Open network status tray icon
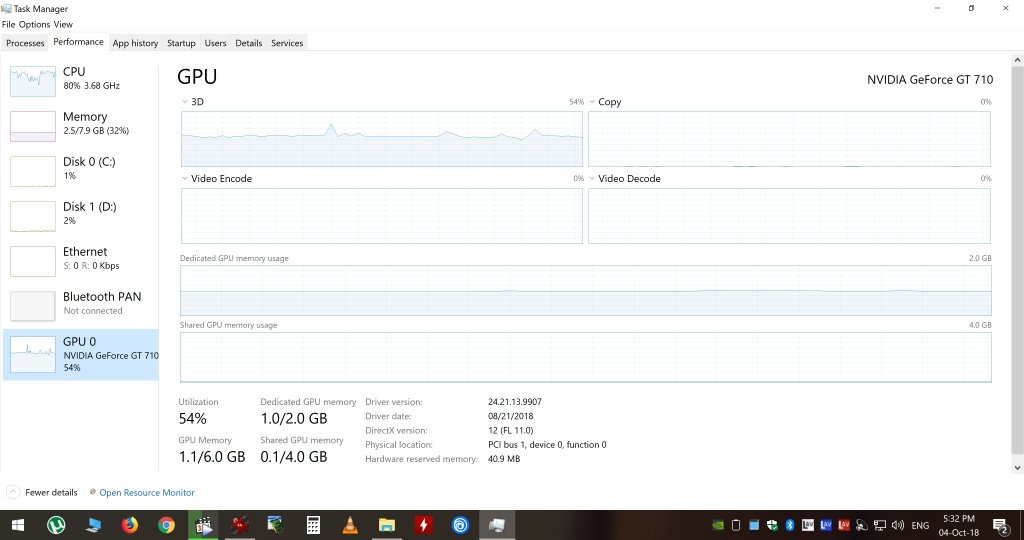This screenshot has width=1024, height=540. pyautogui.click(x=880, y=525)
